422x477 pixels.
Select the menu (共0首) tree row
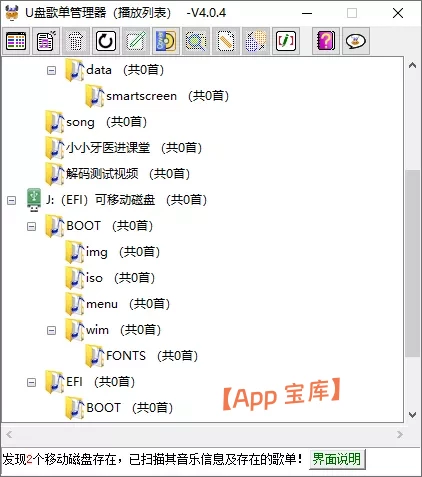coord(128,304)
